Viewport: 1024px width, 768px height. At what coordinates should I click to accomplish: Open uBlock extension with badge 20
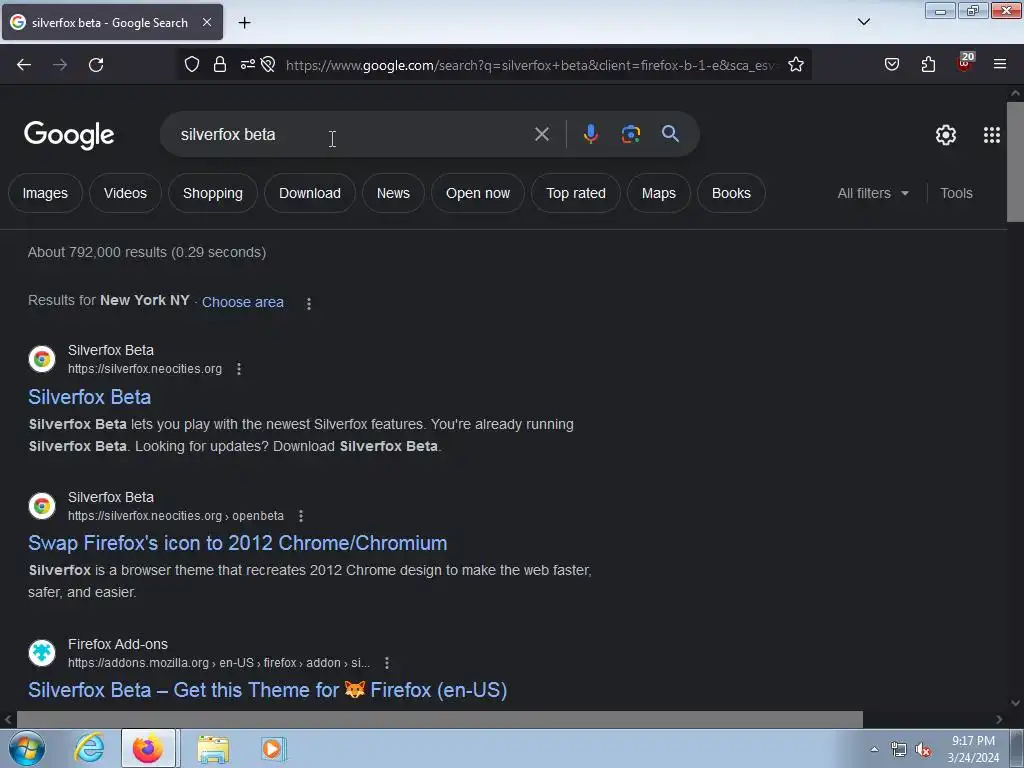pyautogui.click(x=965, y=63)
